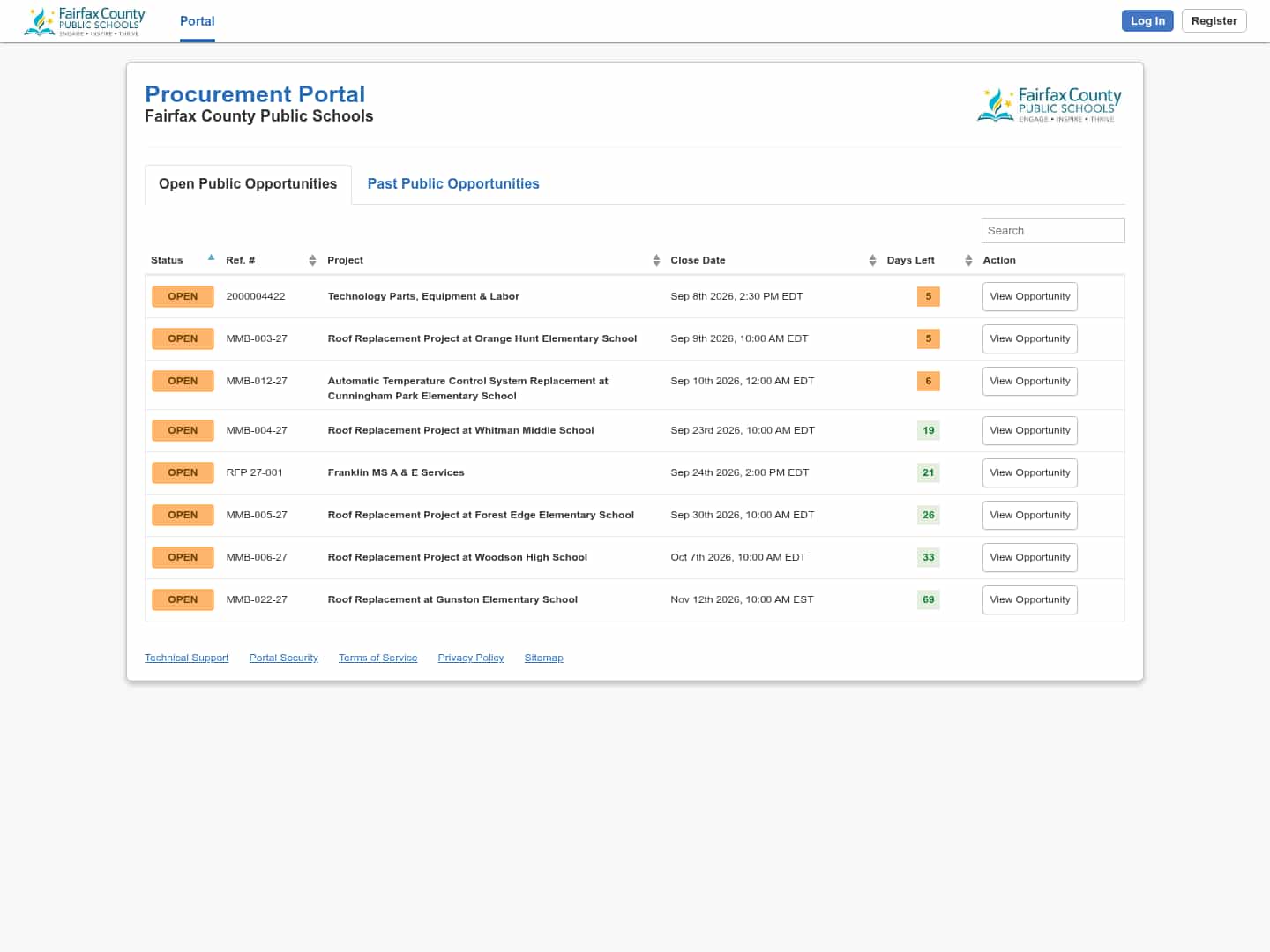Click the Action column header
Viewport: 1270px width, 952px height.
999,260
